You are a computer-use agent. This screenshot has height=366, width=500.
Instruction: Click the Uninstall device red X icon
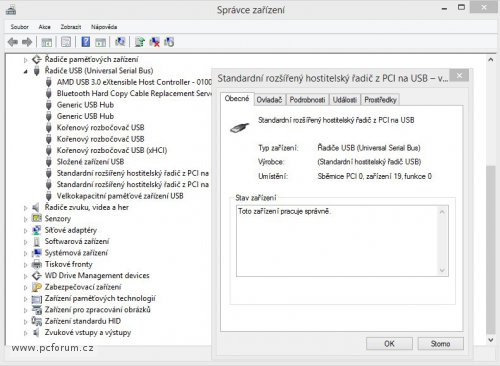click(x=154, y=42)
